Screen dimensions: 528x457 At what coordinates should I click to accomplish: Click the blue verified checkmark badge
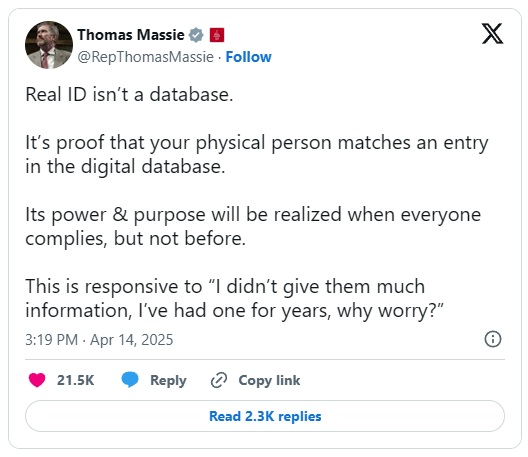pyautogui.click(x=196, y=35)
